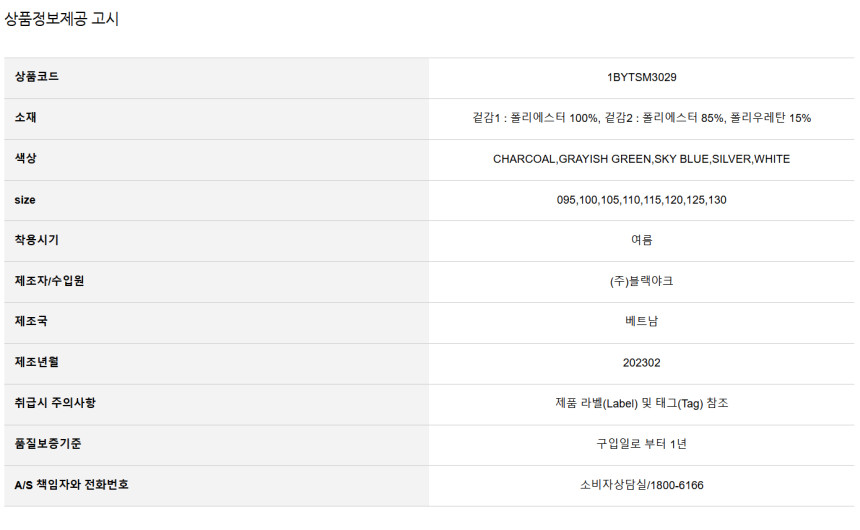Screen dimensions: 860x530
Task: Click the manufacture date 202302
Action: pos(642,363)
